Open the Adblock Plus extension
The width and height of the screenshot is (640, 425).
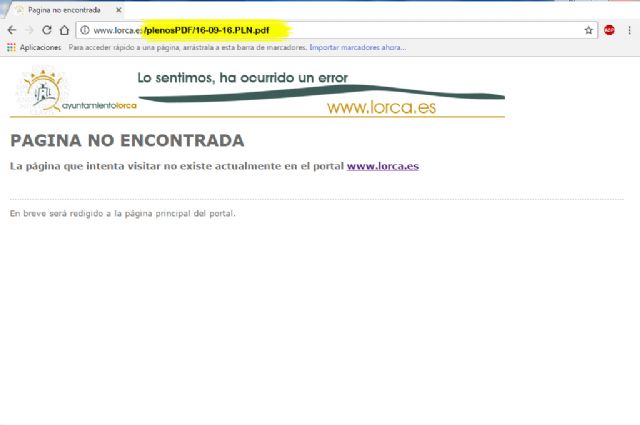(609, 30)
